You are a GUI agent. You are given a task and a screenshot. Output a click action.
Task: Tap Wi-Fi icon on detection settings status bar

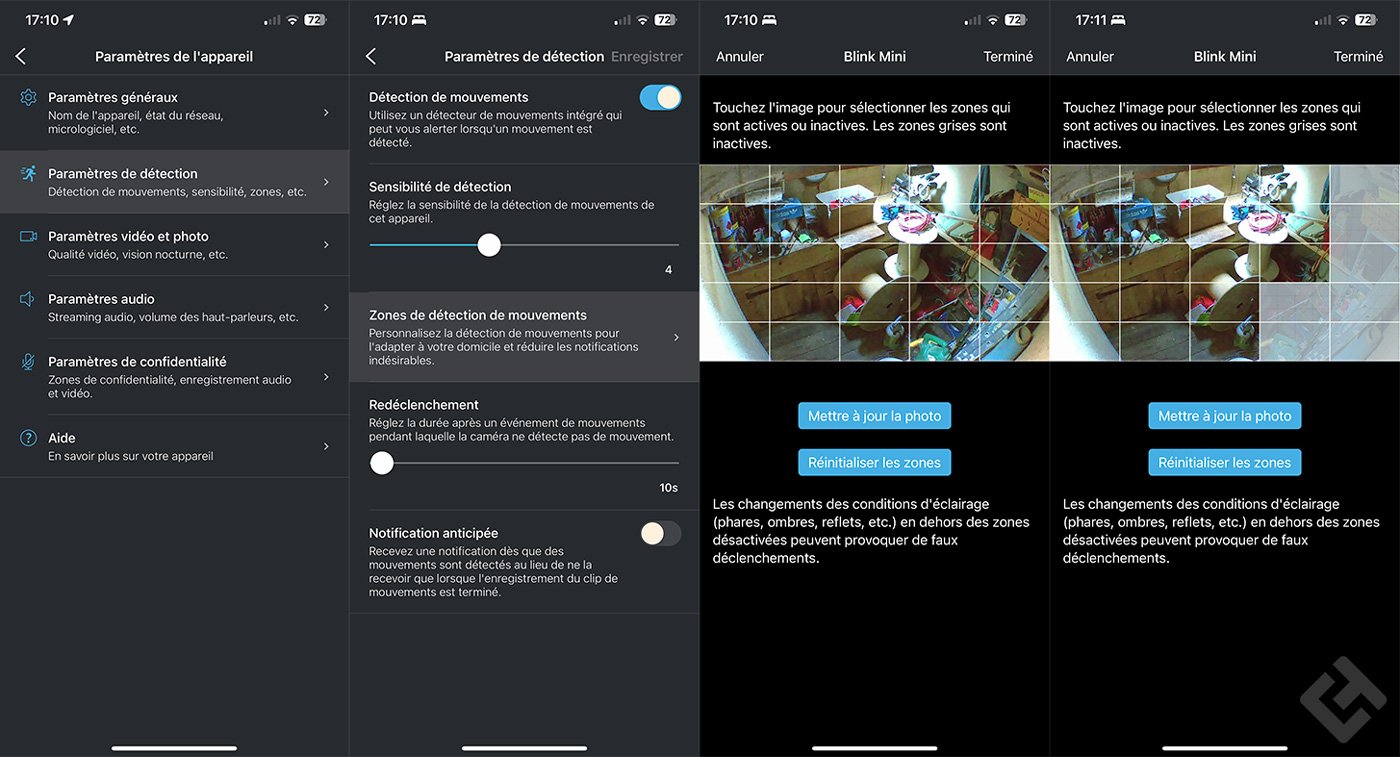[642, 20]
